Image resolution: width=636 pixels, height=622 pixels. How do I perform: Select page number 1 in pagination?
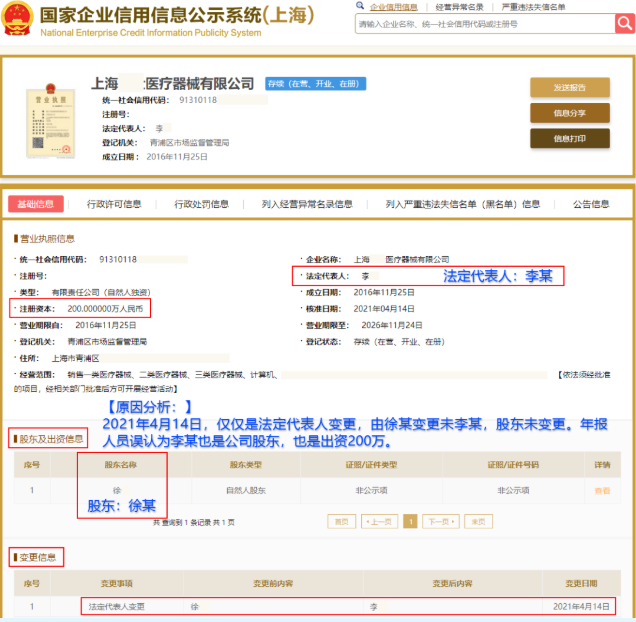pyautogui.click(x=410, y=521)
